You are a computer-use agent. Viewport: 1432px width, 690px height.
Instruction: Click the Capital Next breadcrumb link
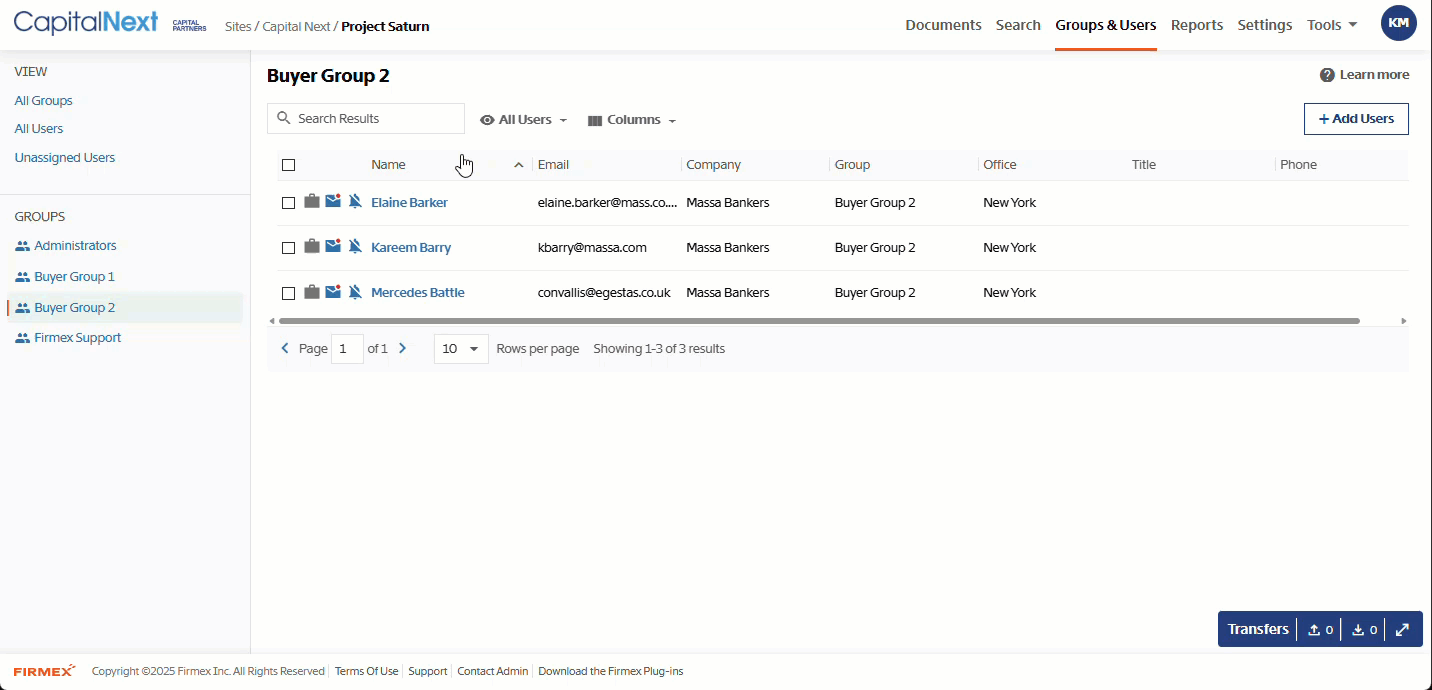[296, 26]
